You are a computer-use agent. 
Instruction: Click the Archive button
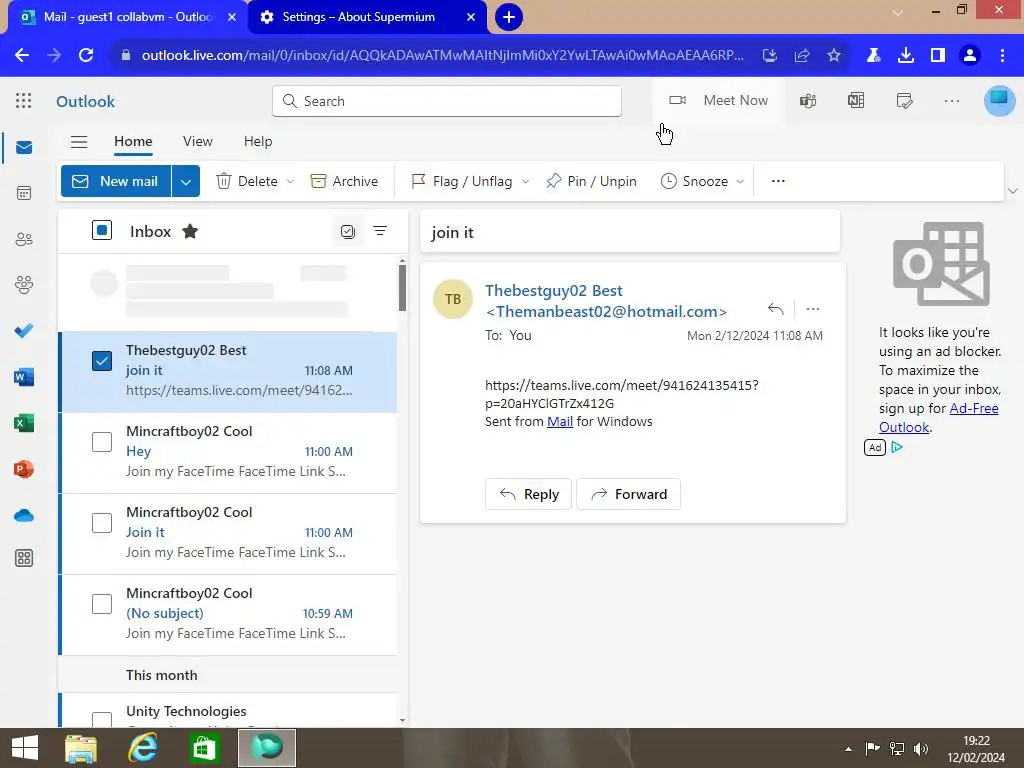(344, 181)
